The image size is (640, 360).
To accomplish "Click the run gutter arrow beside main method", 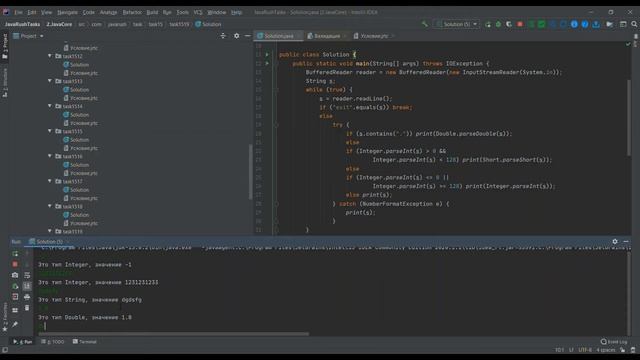I will click(x=267, y=63).
